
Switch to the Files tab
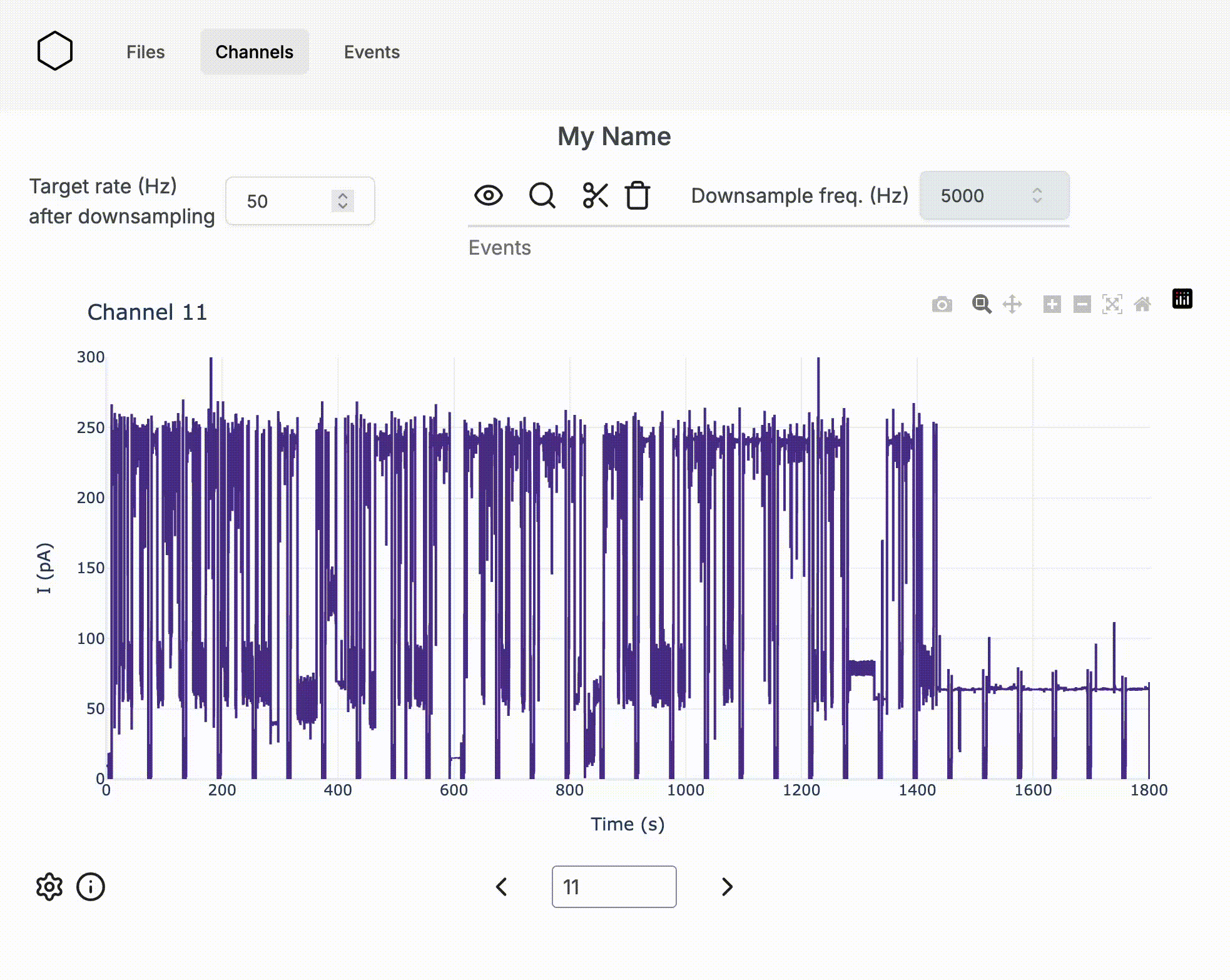pyautogui.click(x=145, y=52)
